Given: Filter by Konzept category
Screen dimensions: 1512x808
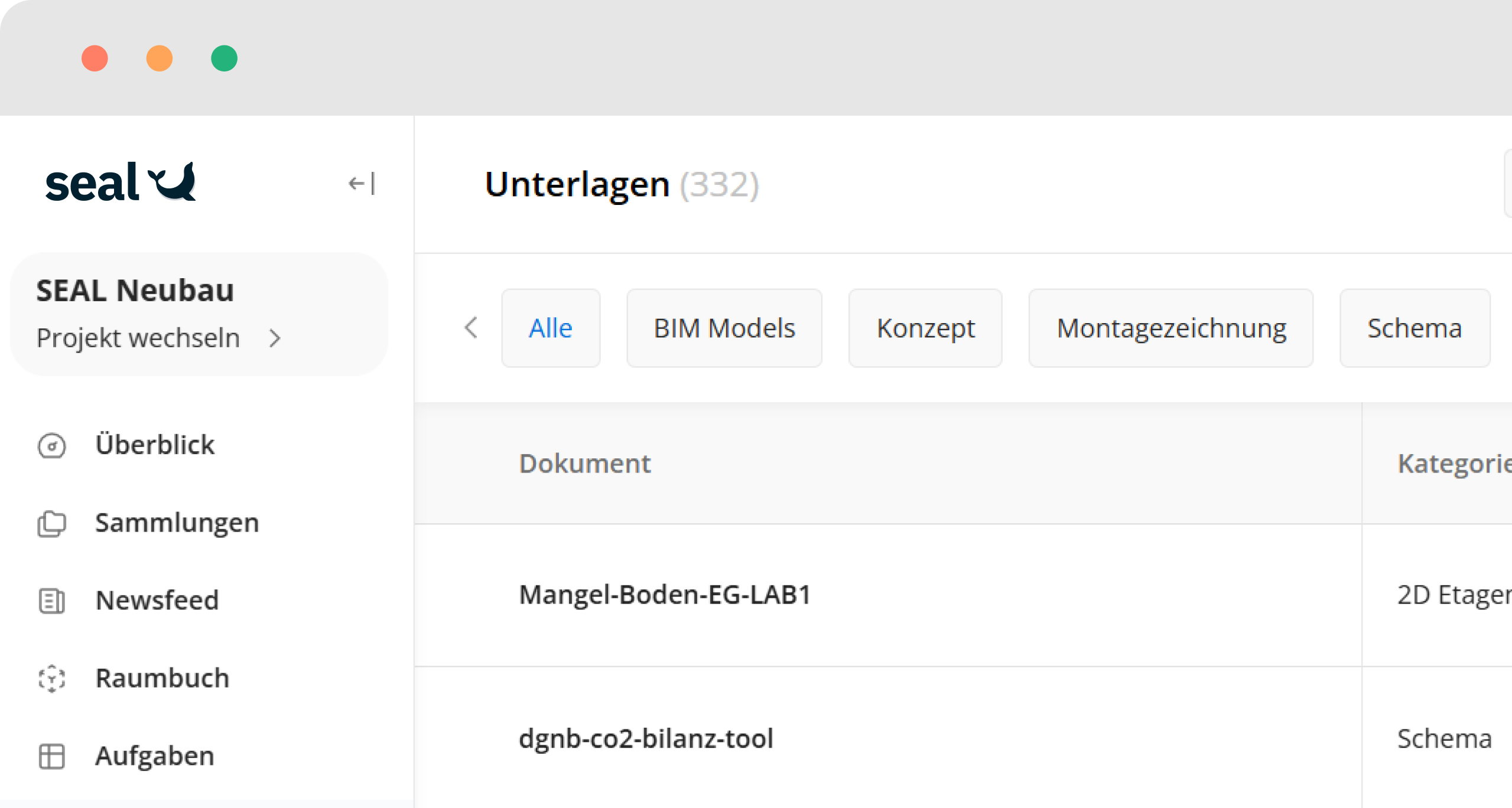Looking at the screenshot, I should pos(925,328).
